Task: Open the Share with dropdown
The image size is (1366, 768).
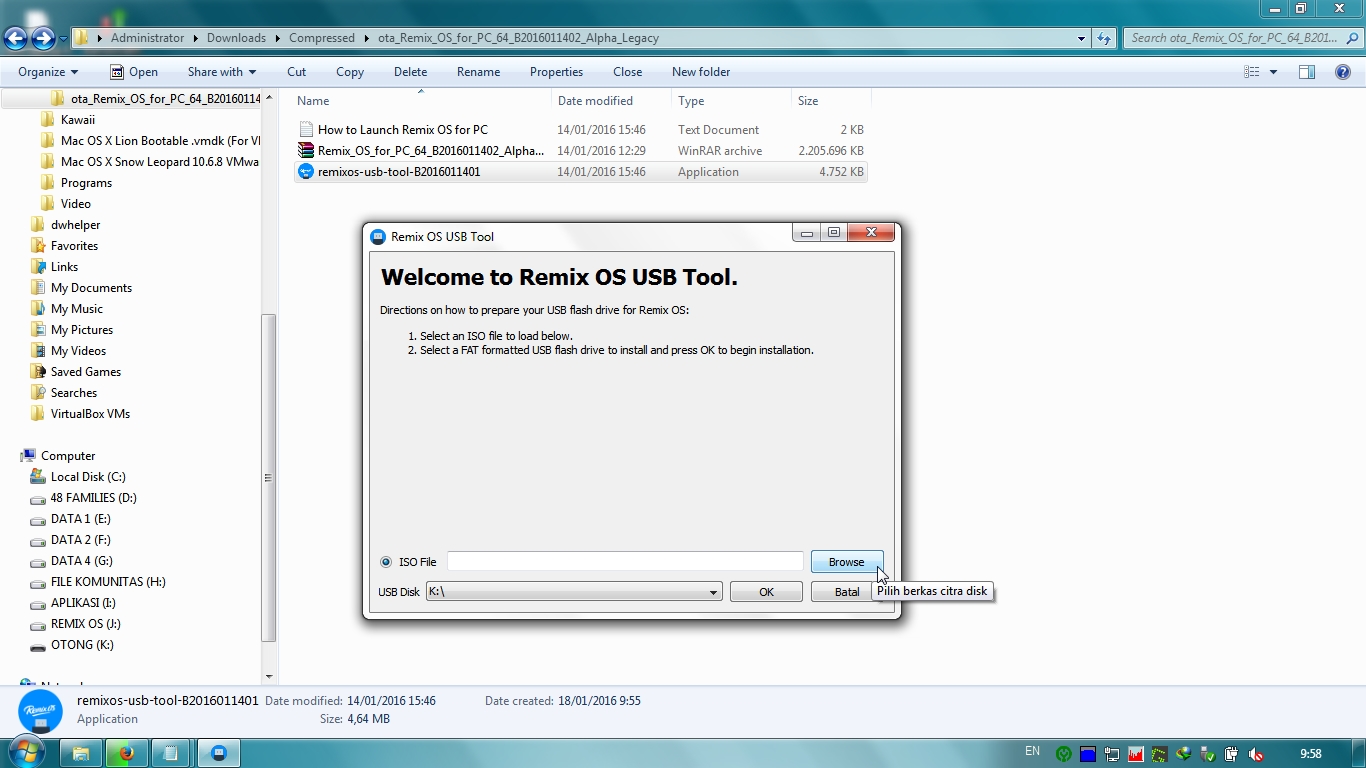Action: point(221,71)
